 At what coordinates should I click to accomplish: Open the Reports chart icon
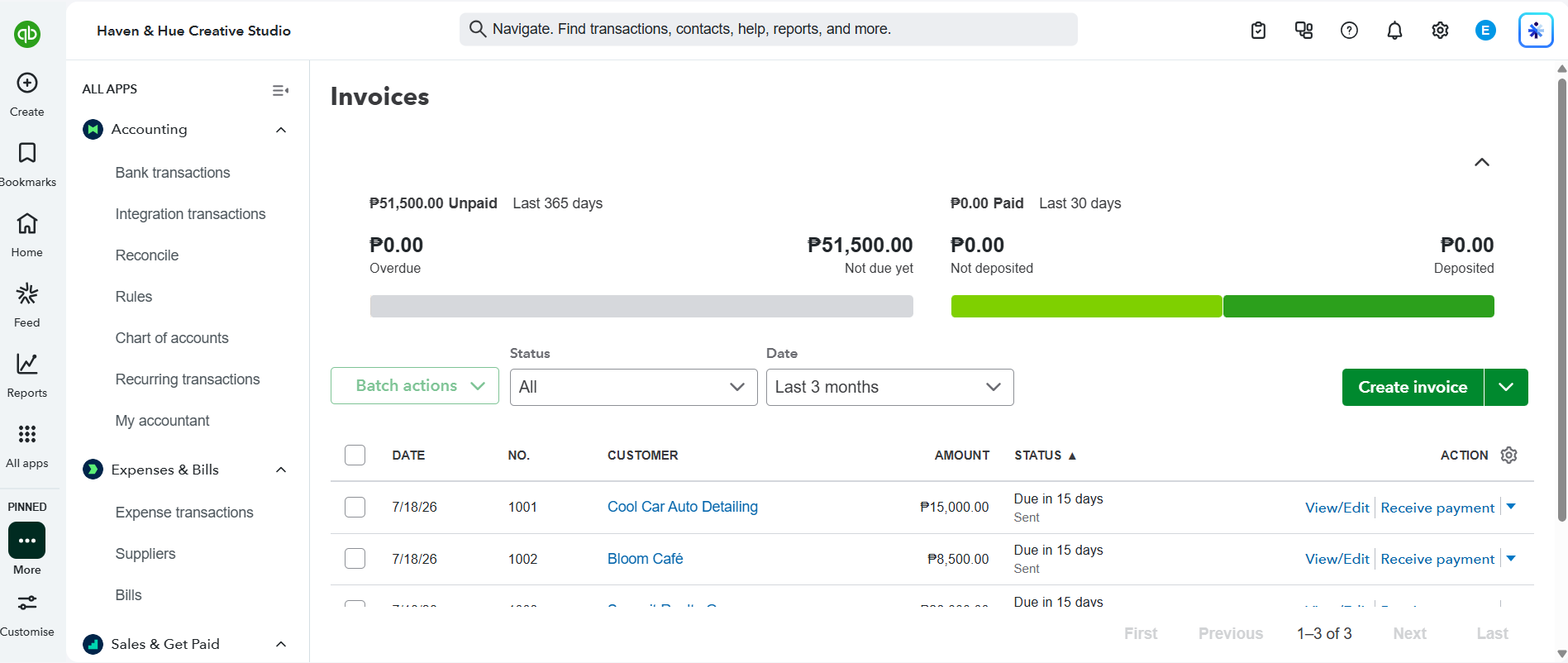click(27, 364)
